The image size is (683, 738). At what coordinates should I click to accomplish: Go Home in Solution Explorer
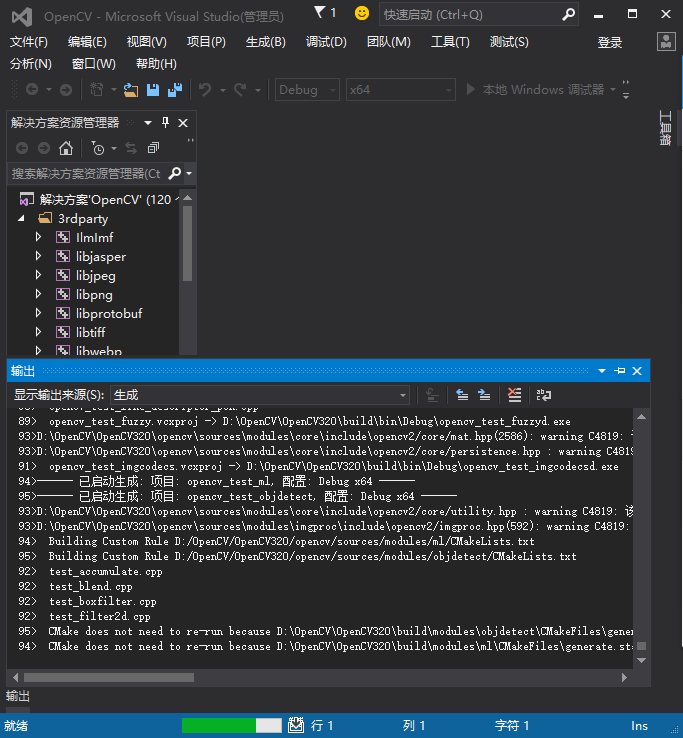coord(66,148)
